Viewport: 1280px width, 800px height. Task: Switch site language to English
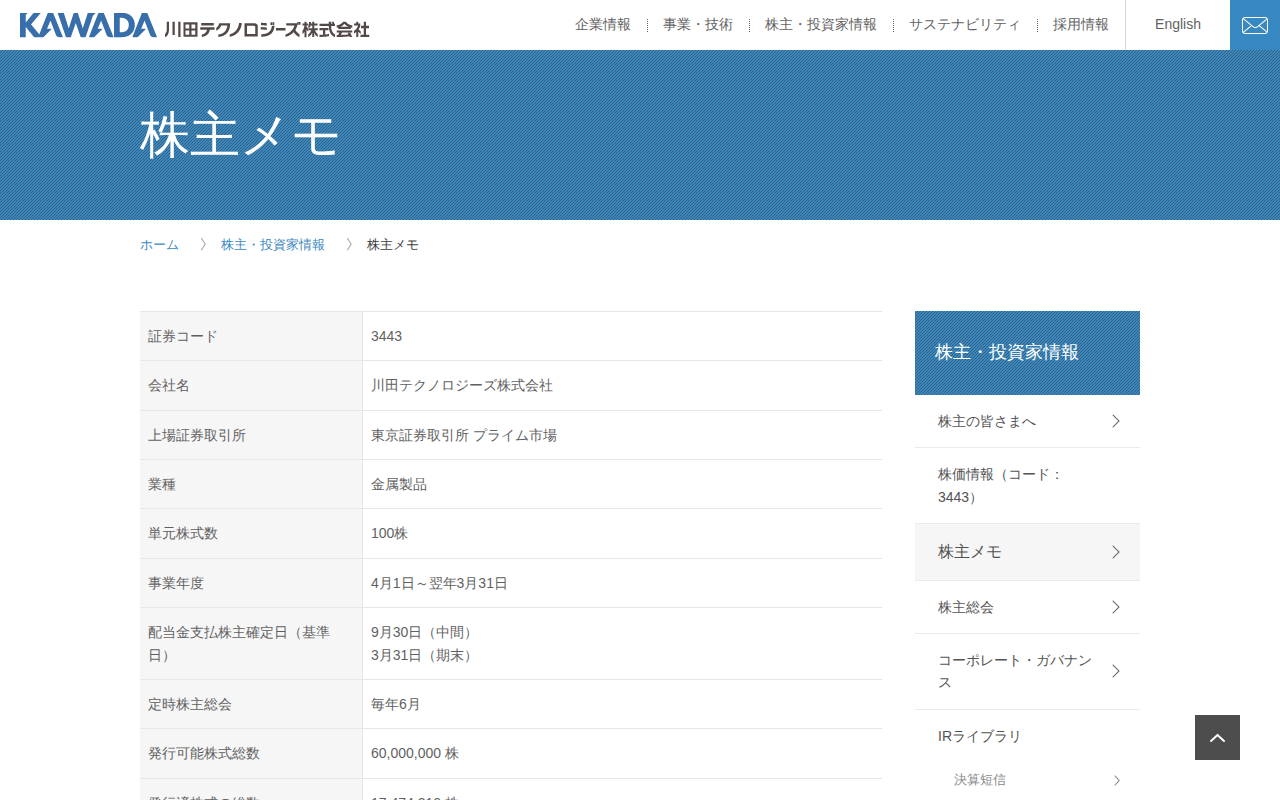1178,25
